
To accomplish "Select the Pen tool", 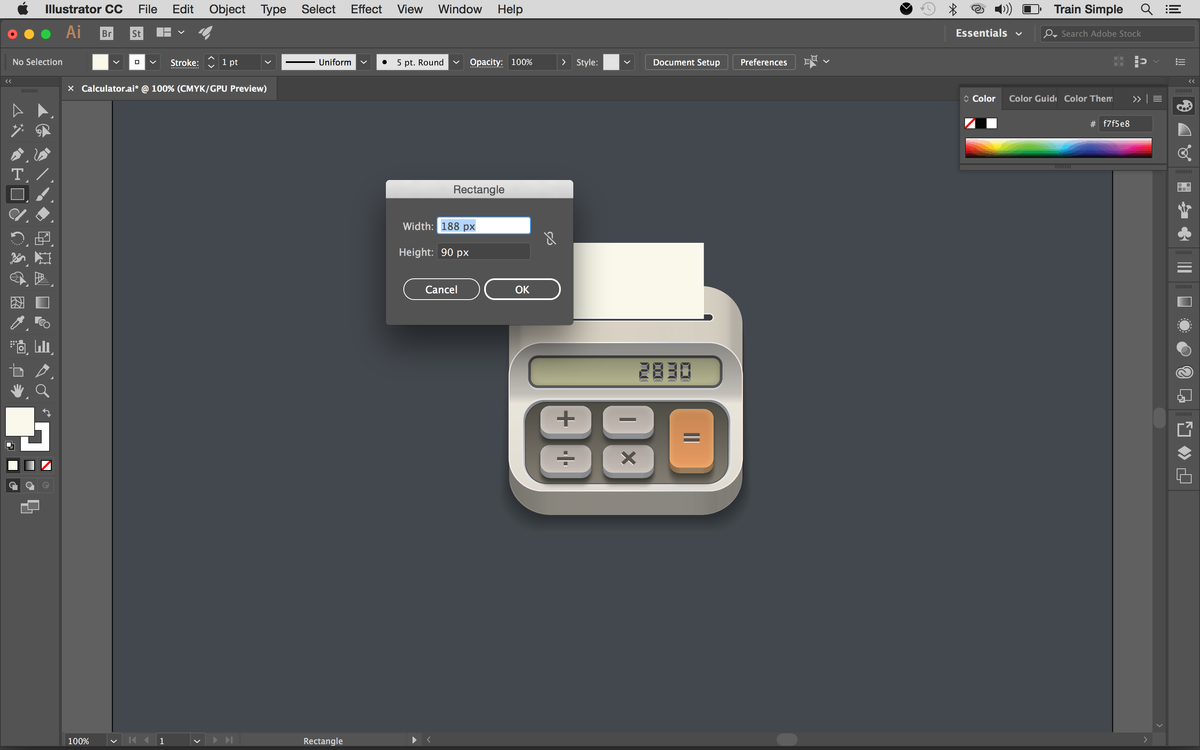I will point(17,154).
